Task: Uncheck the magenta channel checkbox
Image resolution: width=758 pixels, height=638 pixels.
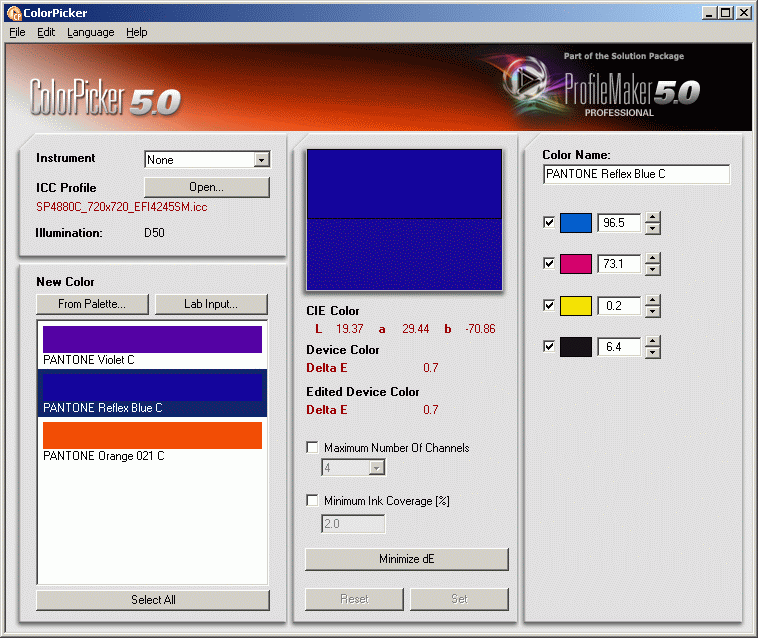Action: [549, 263]
